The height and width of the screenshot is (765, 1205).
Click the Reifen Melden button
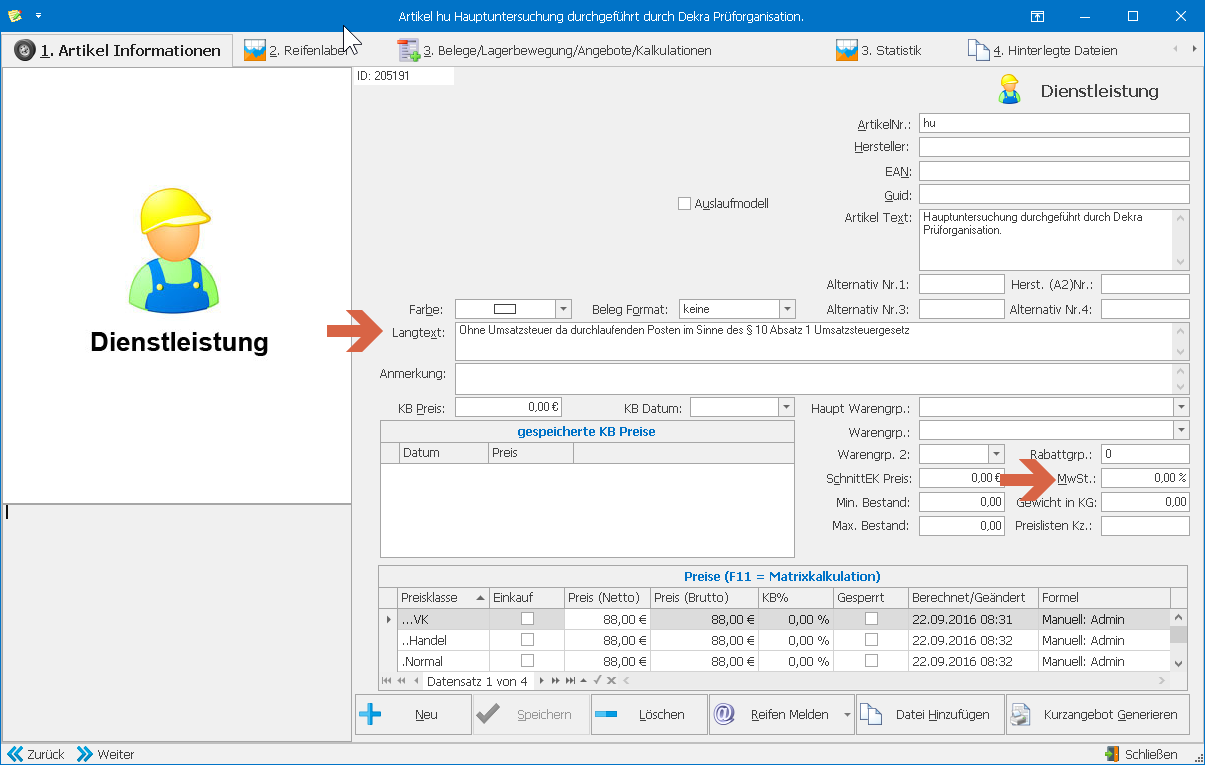click(x=775, y=715)
